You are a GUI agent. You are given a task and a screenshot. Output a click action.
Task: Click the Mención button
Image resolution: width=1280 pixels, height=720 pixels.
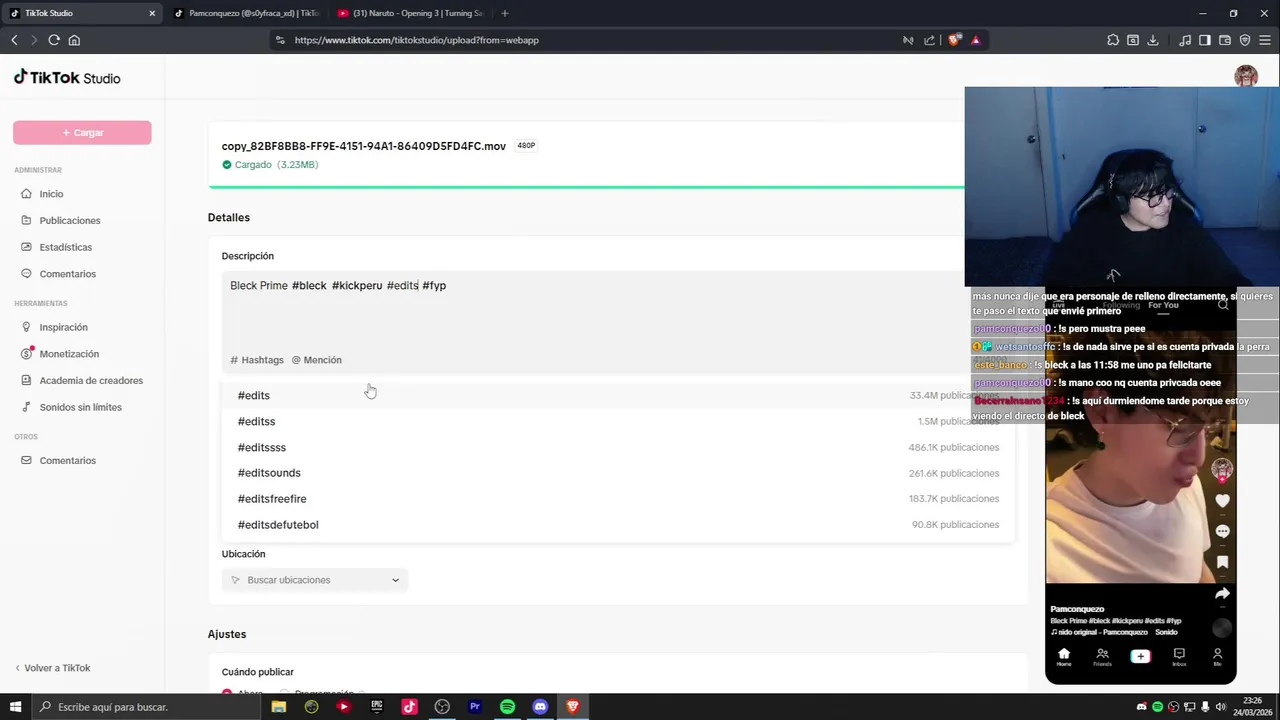coord(317,360)
